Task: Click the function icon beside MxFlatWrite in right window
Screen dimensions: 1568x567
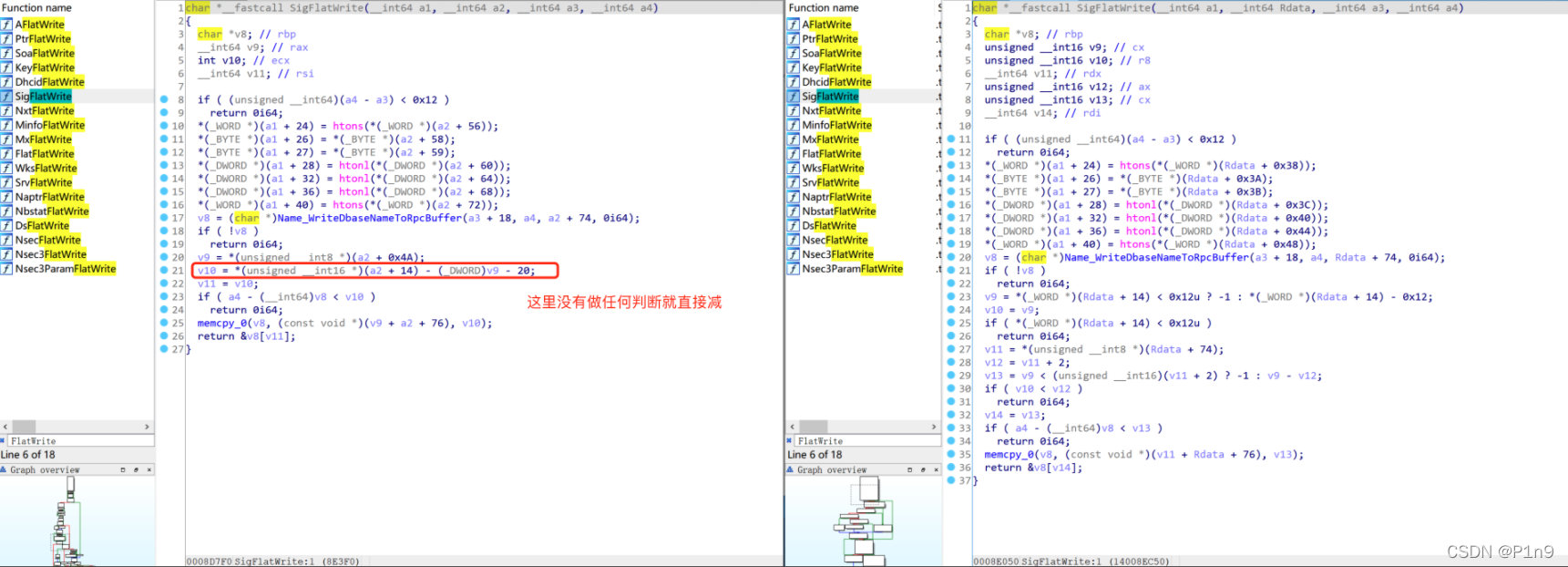Action: [x=794, y=139]
